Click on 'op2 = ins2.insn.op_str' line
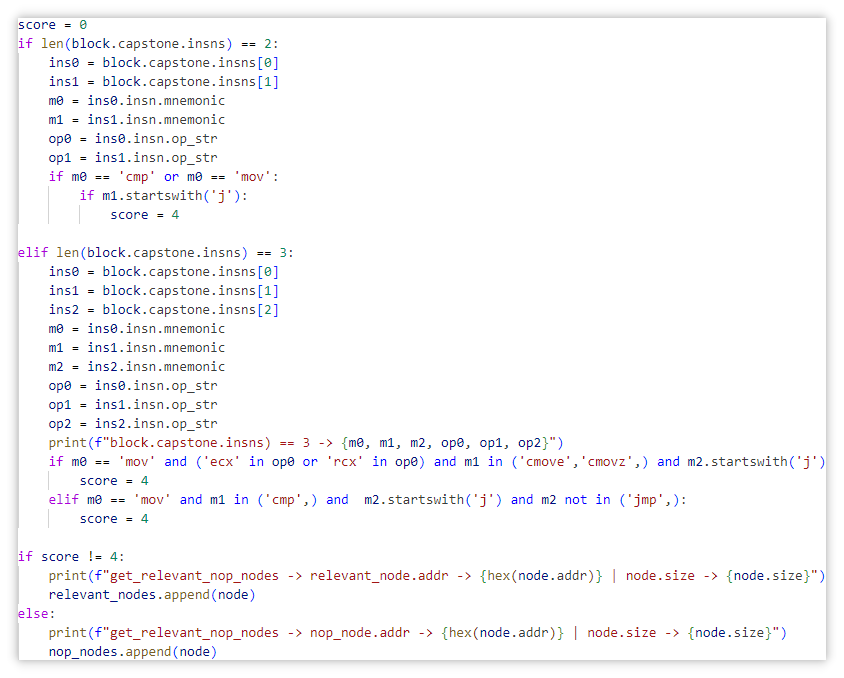The width and height of the screenshot is (844, 678). [x=133, y=424]
